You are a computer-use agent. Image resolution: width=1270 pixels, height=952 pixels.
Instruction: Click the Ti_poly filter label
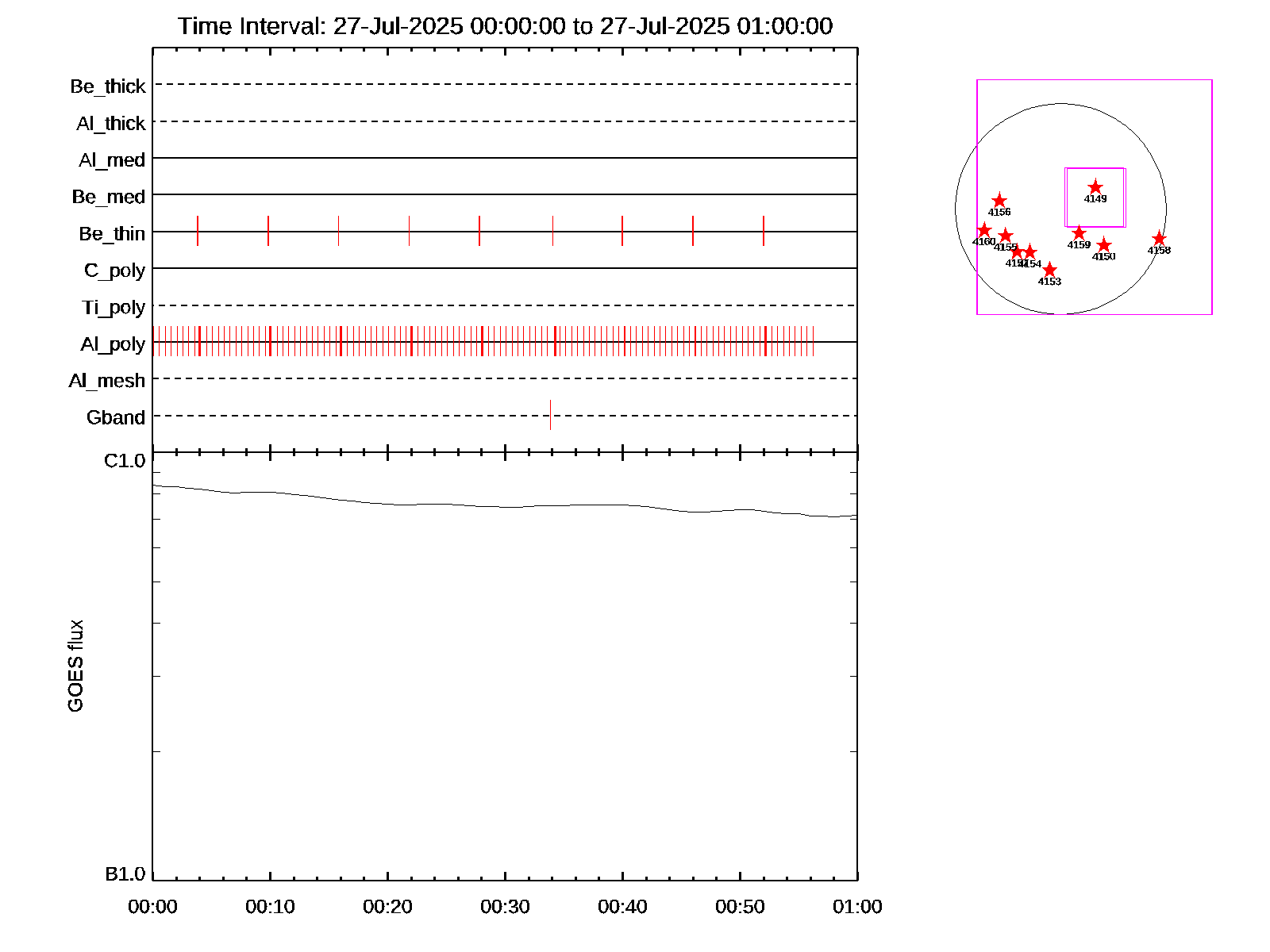[114, 307]
